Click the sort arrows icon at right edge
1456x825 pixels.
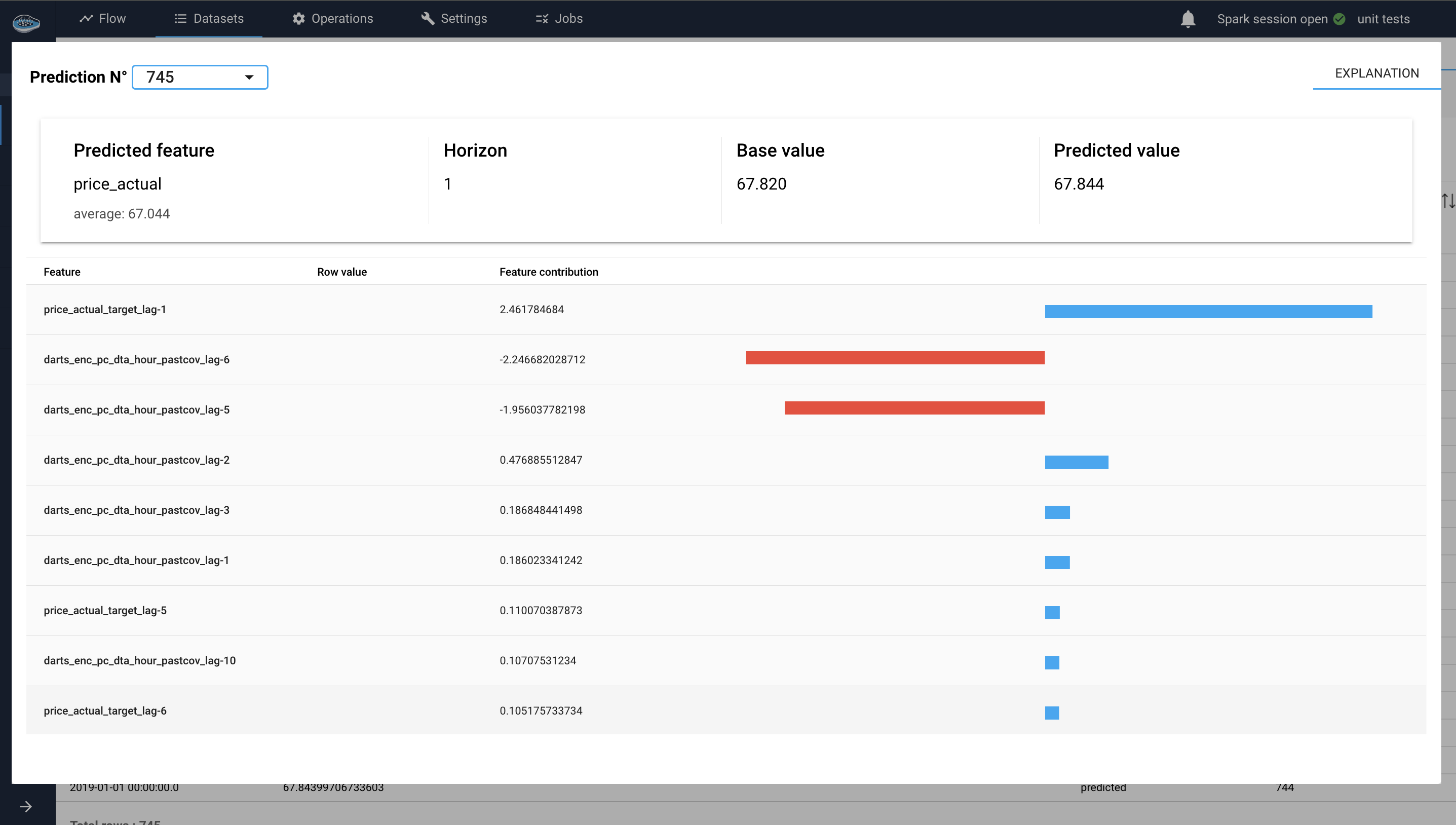pos(1447,201)
